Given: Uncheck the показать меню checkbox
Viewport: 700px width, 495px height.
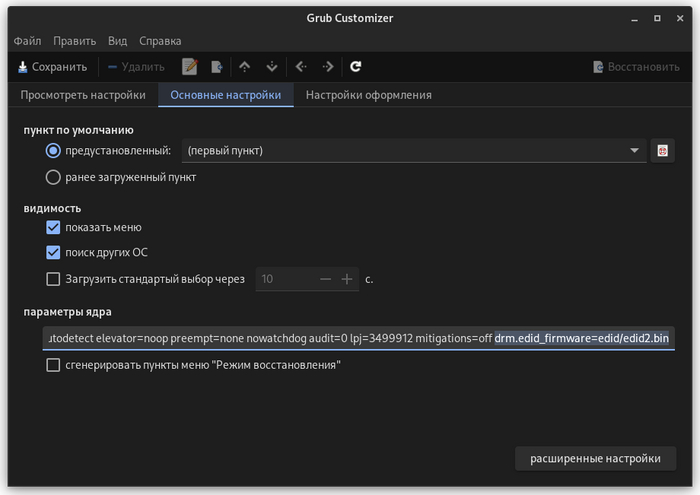Looking at the screenshot, I should tap(54, 227).
